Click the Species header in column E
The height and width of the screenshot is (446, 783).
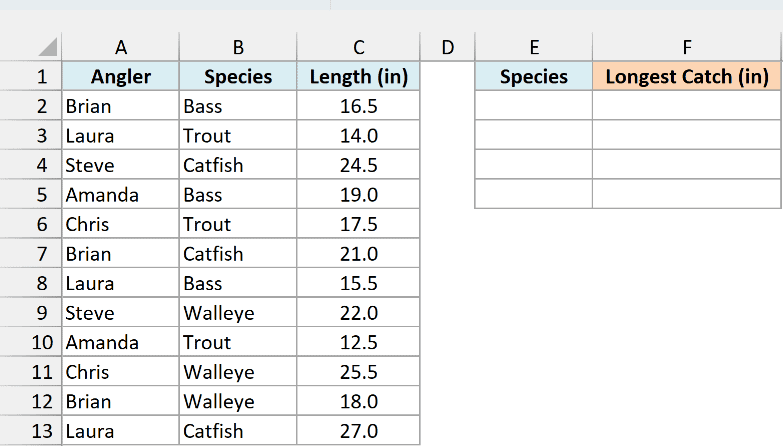pos(534,76)
